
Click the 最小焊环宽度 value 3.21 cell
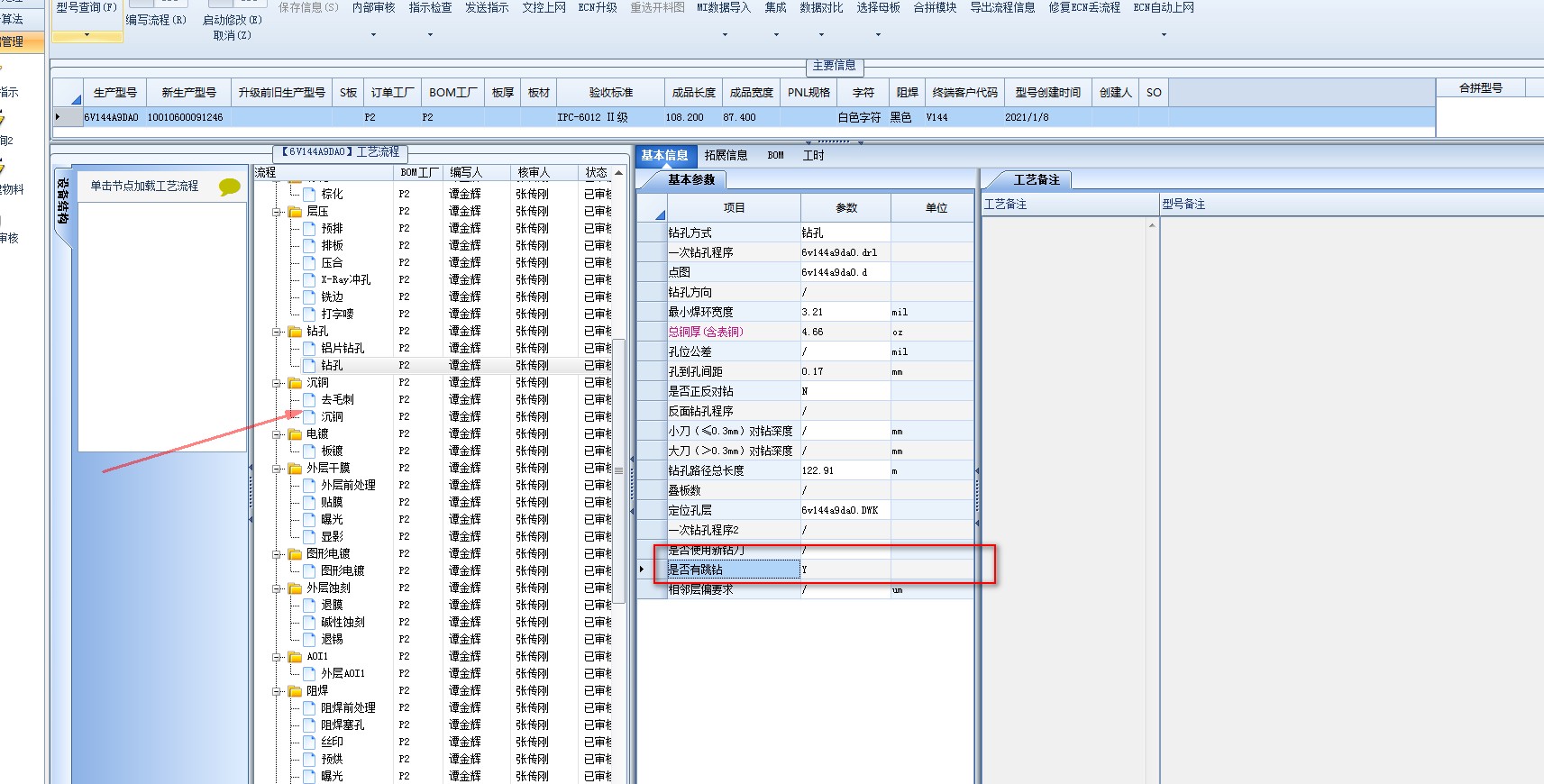845,312
